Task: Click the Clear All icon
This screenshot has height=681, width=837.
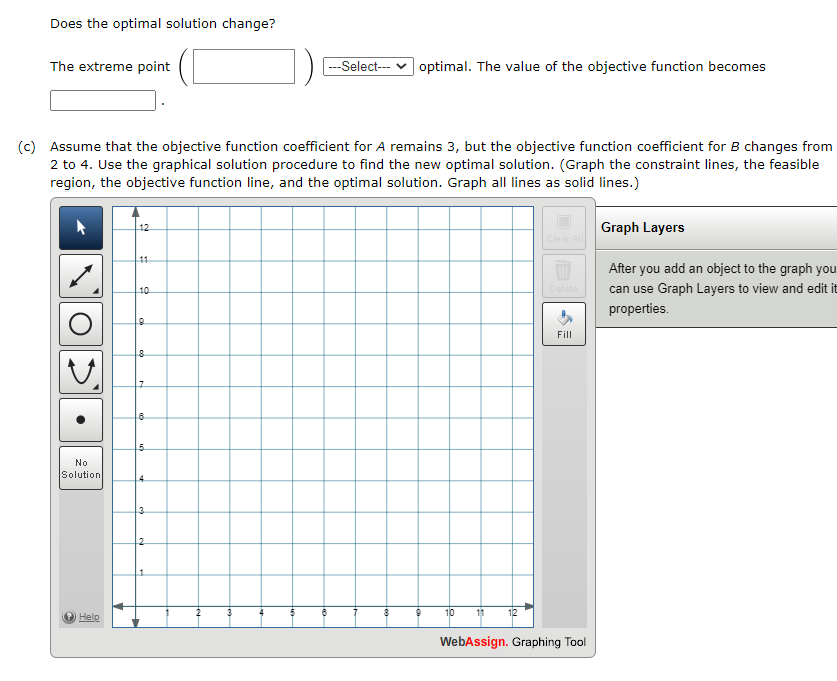Action: coord(563,228)
